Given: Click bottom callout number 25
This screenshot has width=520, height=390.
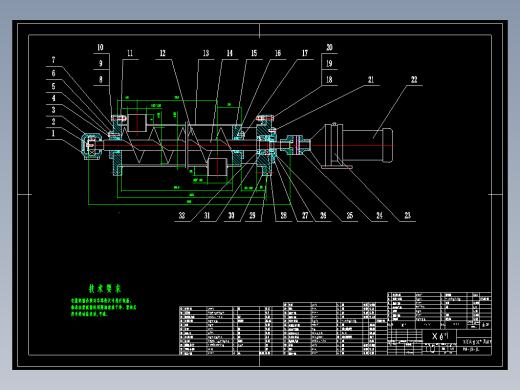Looking at the screenshot, I should [349, 216].
